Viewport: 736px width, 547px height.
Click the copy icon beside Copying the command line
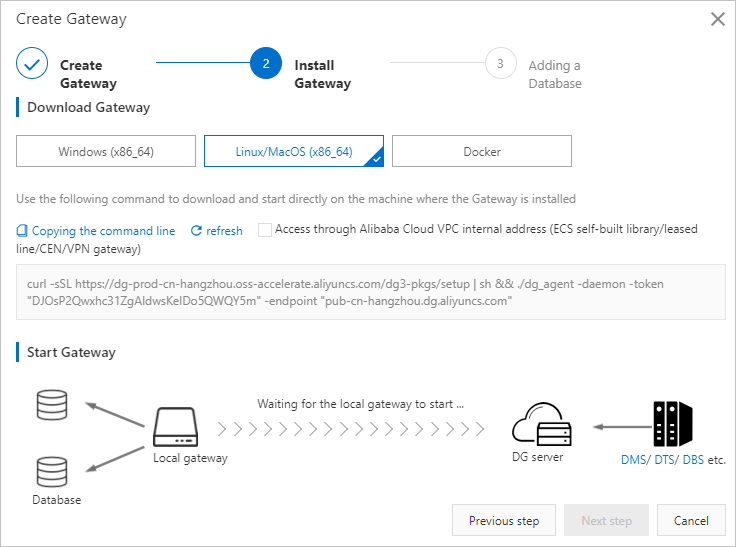pos(22,231)
